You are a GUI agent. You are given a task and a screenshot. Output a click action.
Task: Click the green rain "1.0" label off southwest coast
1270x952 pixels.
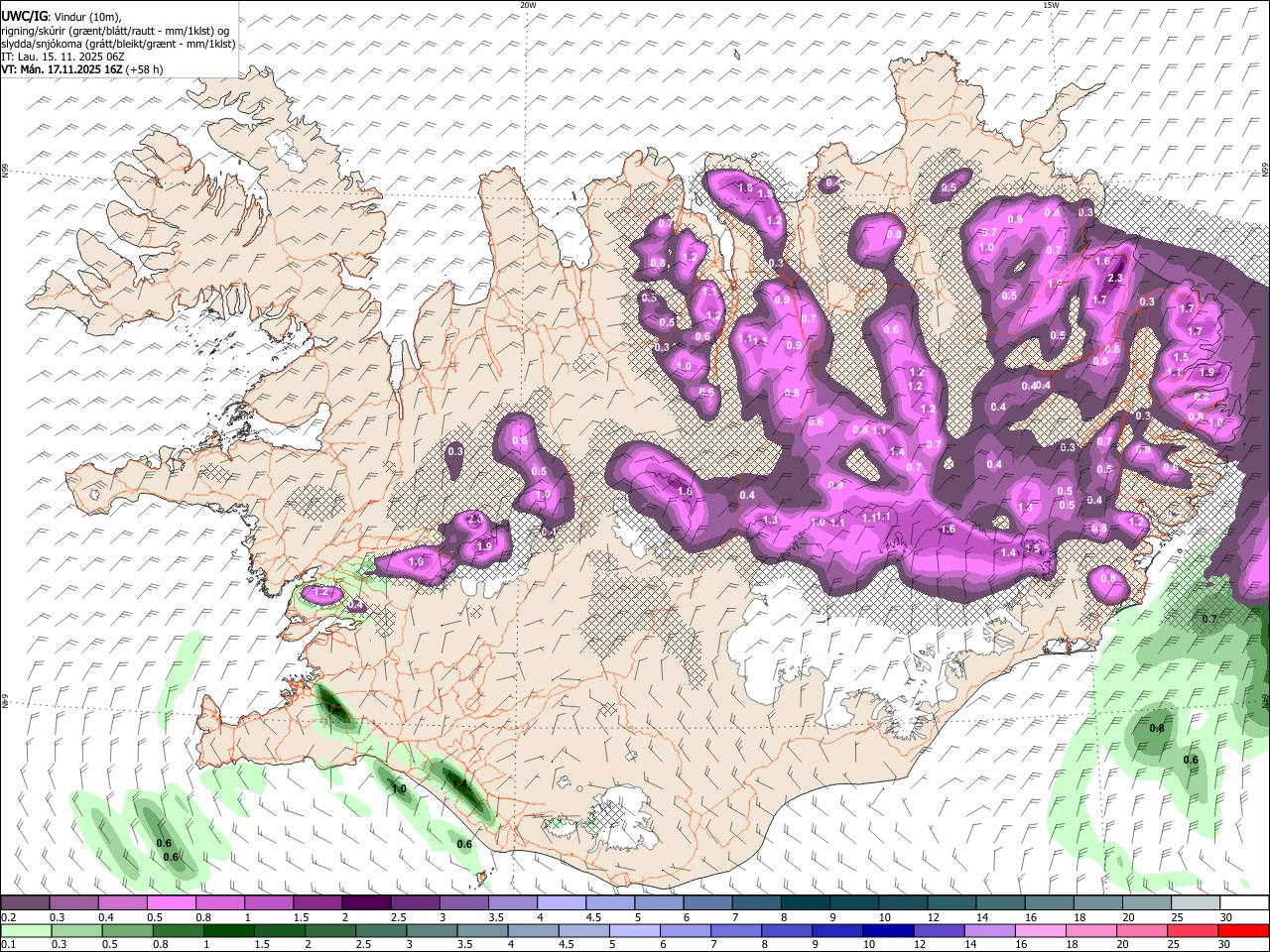point(399,789)
